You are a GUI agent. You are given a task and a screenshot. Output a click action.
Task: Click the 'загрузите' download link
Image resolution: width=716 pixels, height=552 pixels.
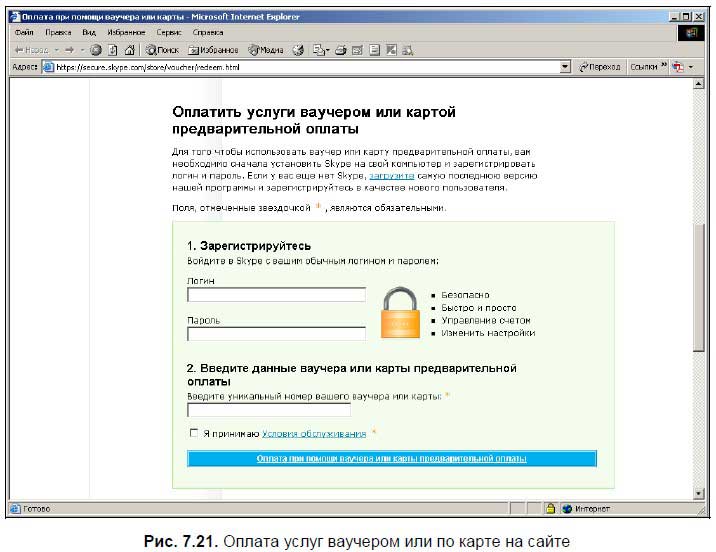click(x=392, y=174)
